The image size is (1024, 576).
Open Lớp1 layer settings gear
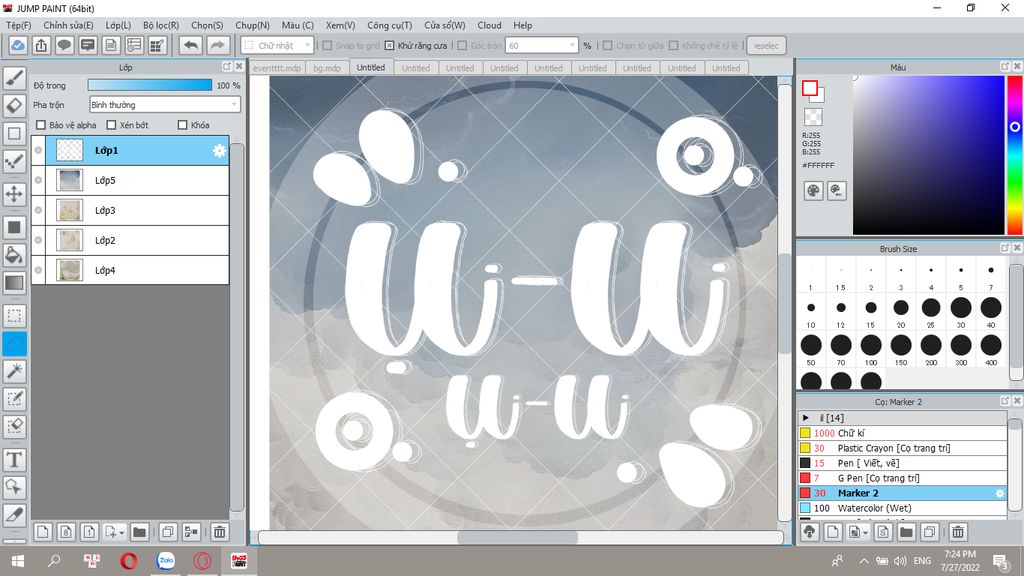pyautogui.click(x=219, y=151)
